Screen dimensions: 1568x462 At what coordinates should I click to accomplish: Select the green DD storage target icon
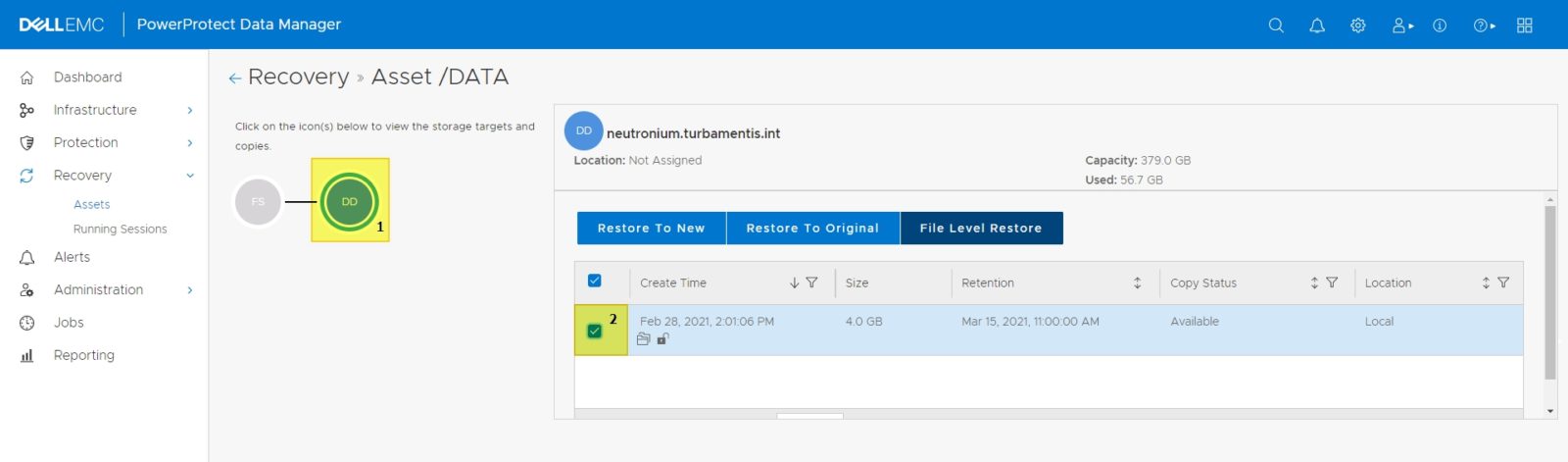pos(350,201)
